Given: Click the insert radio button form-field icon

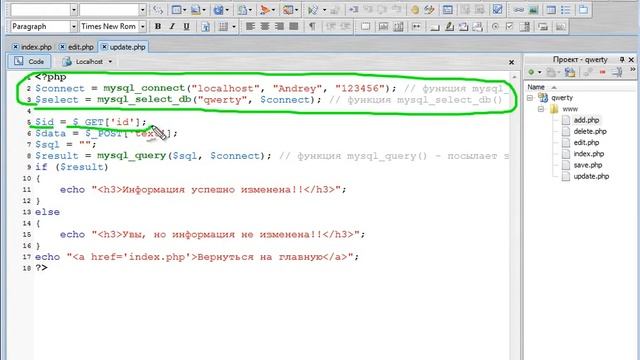Looking at the screenshot, I should 495,27.
